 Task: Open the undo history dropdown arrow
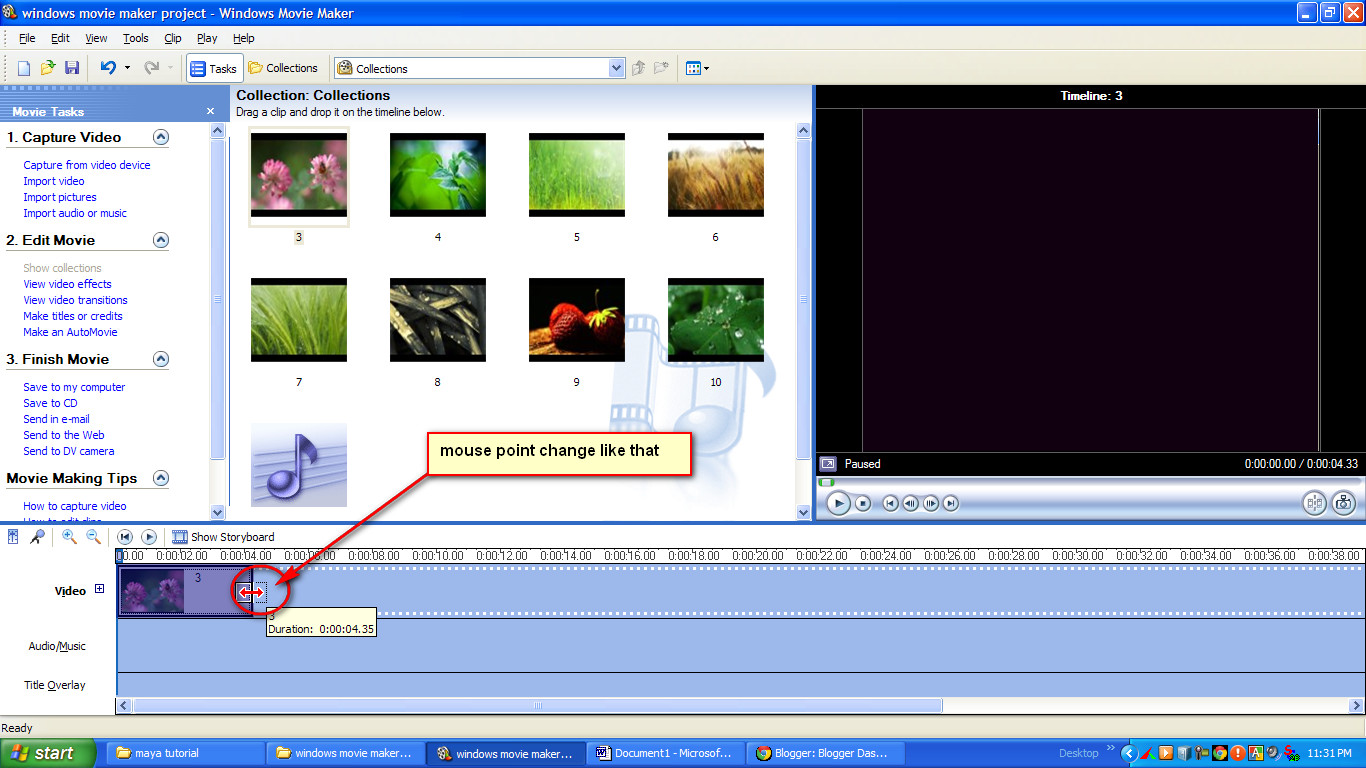click(x=127, y=68)
